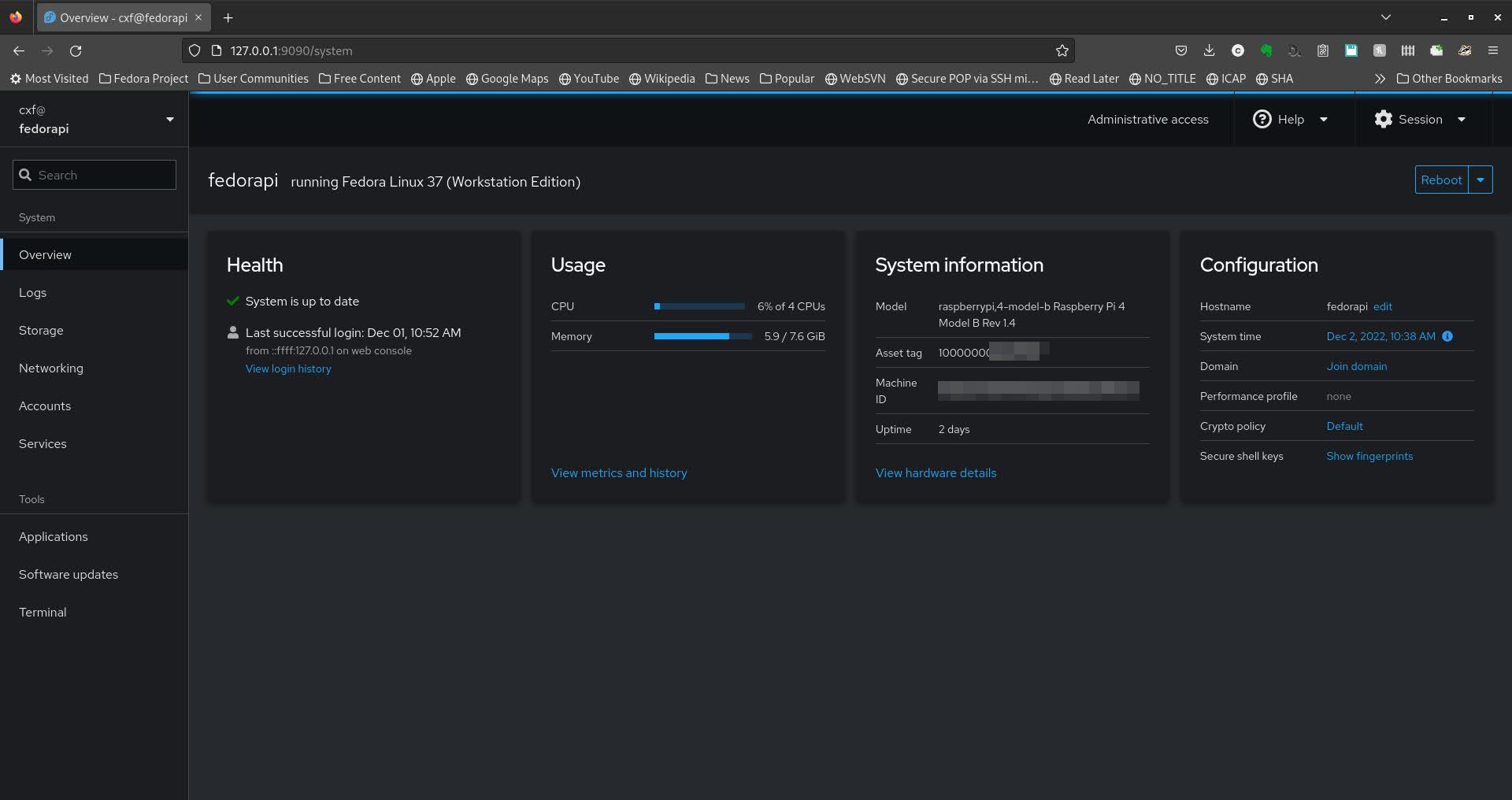Click the Memory usage progress bar
Image resolution: width=1512 pixels, height=800 pixels.
click(699, 336)
